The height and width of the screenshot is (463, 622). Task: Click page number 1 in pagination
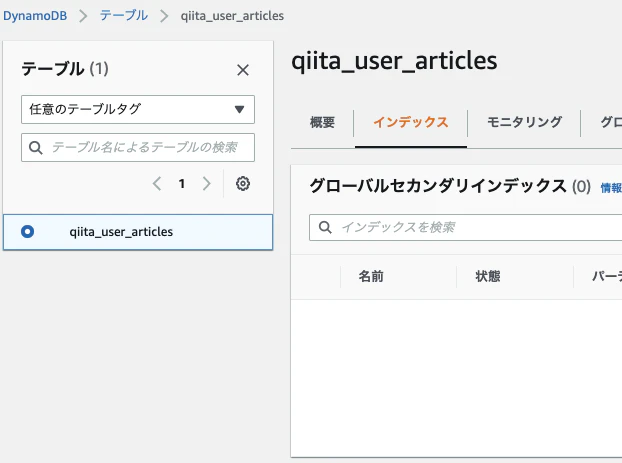[x=182, y=184]
